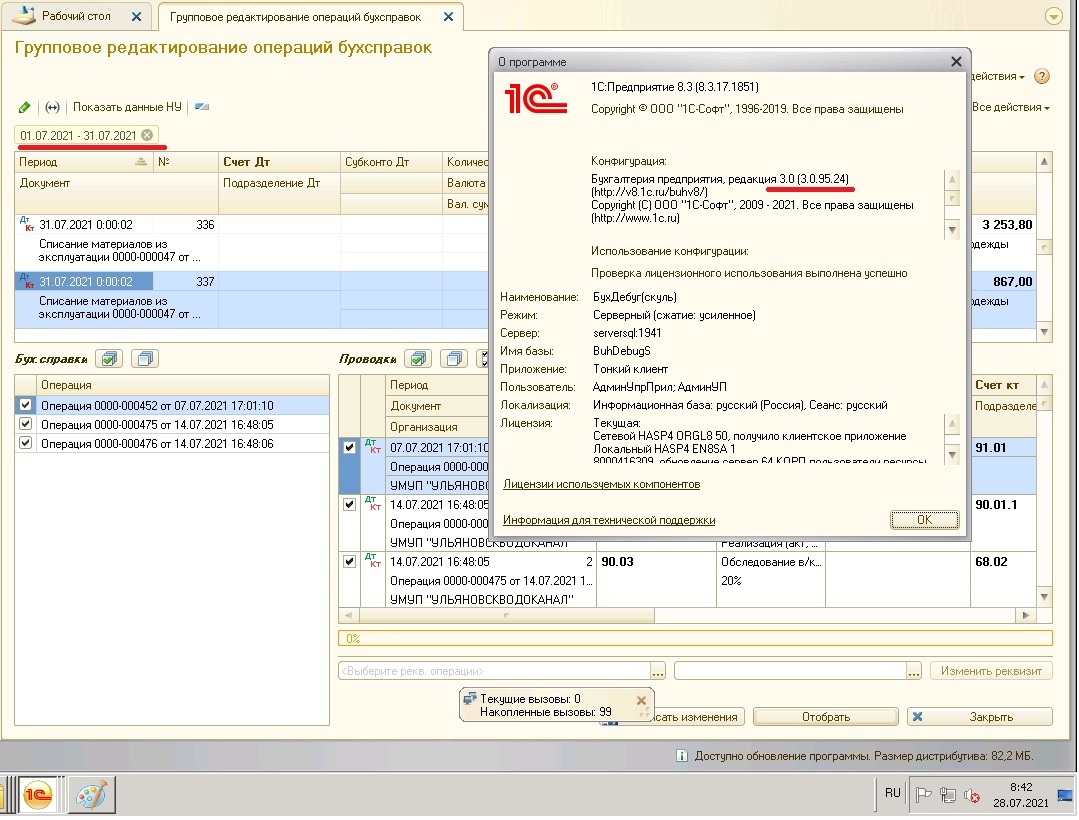
Task: Open selection for the empty value field
Action: coord(914,671)
